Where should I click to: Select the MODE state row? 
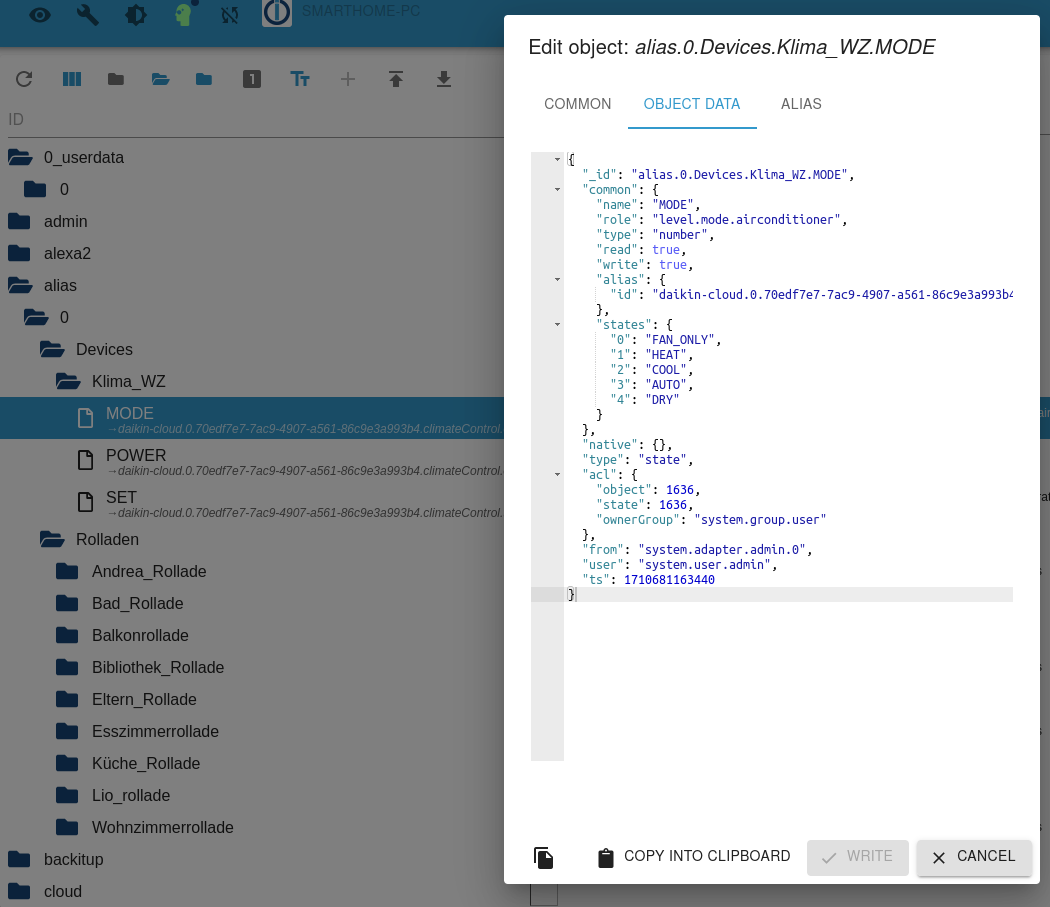click(252, 419)
